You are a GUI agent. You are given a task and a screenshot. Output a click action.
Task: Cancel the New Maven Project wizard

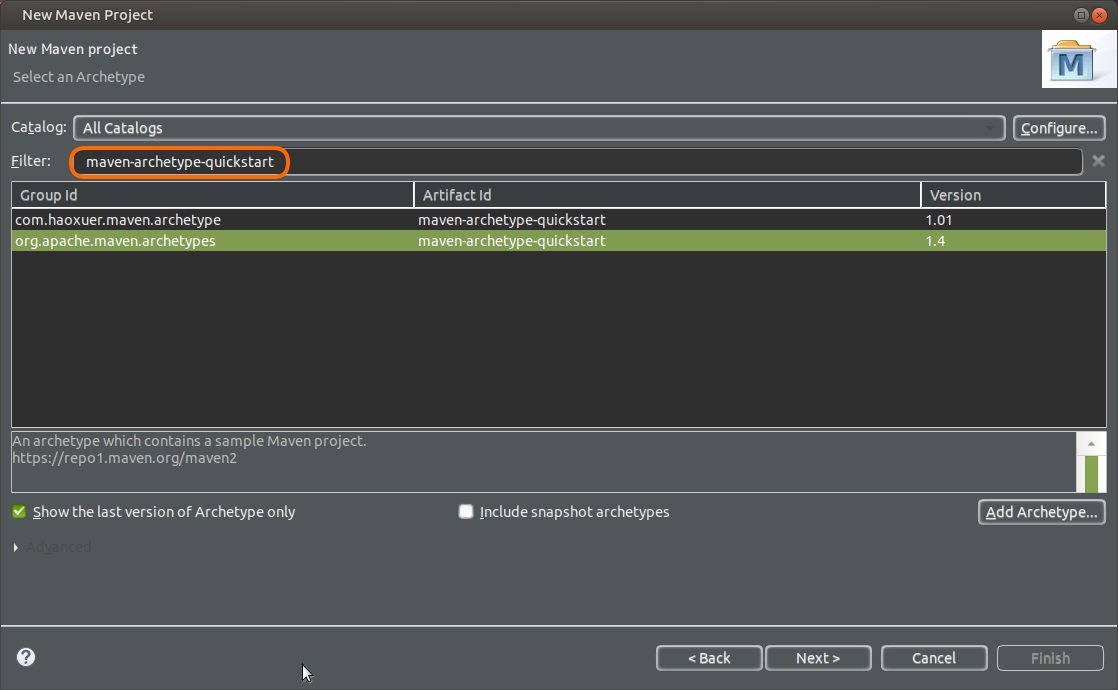pyautogui.click(x=934, y=658)
